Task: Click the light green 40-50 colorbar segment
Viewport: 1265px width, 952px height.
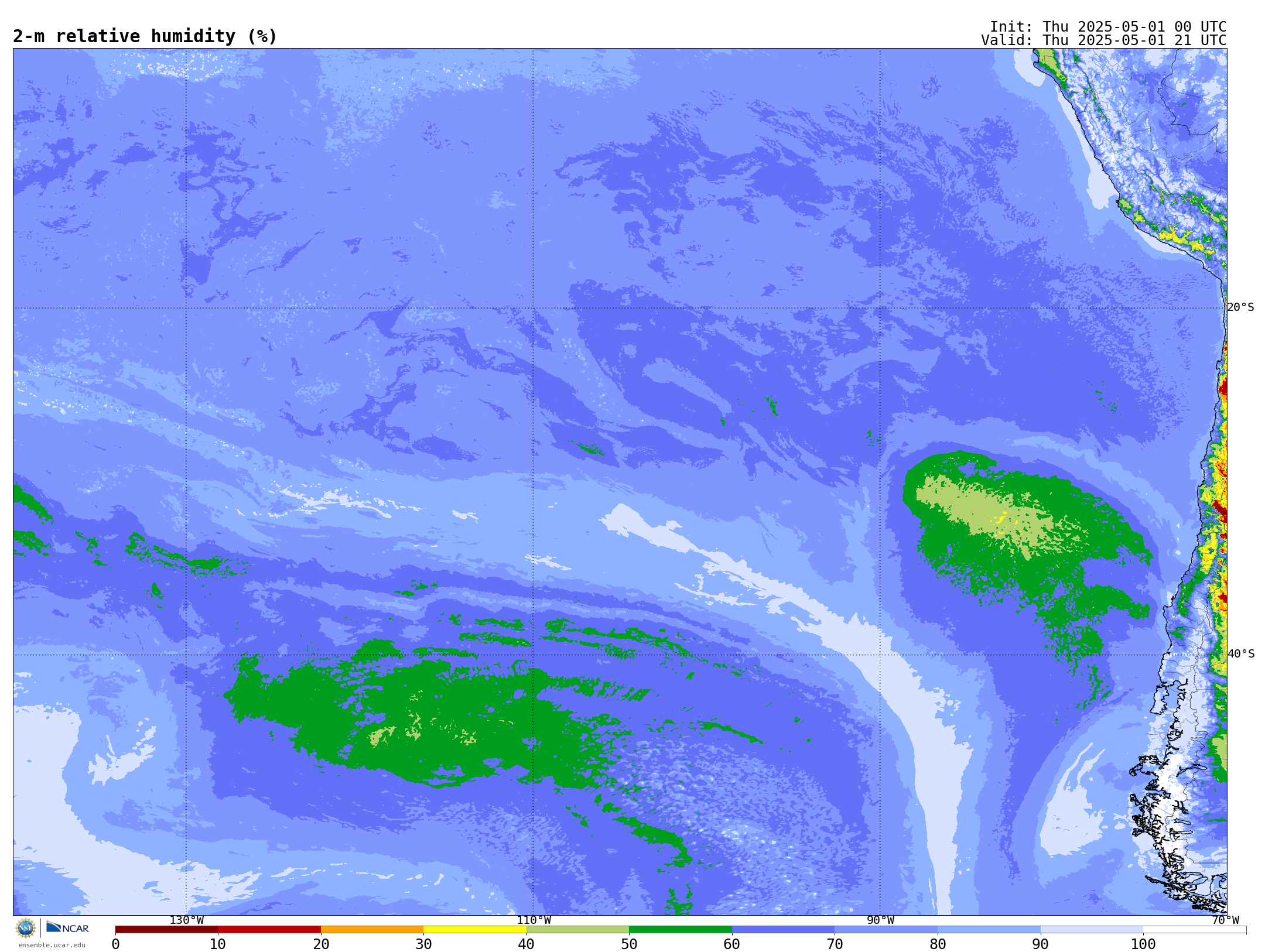Action: click(x=577, y=930)
